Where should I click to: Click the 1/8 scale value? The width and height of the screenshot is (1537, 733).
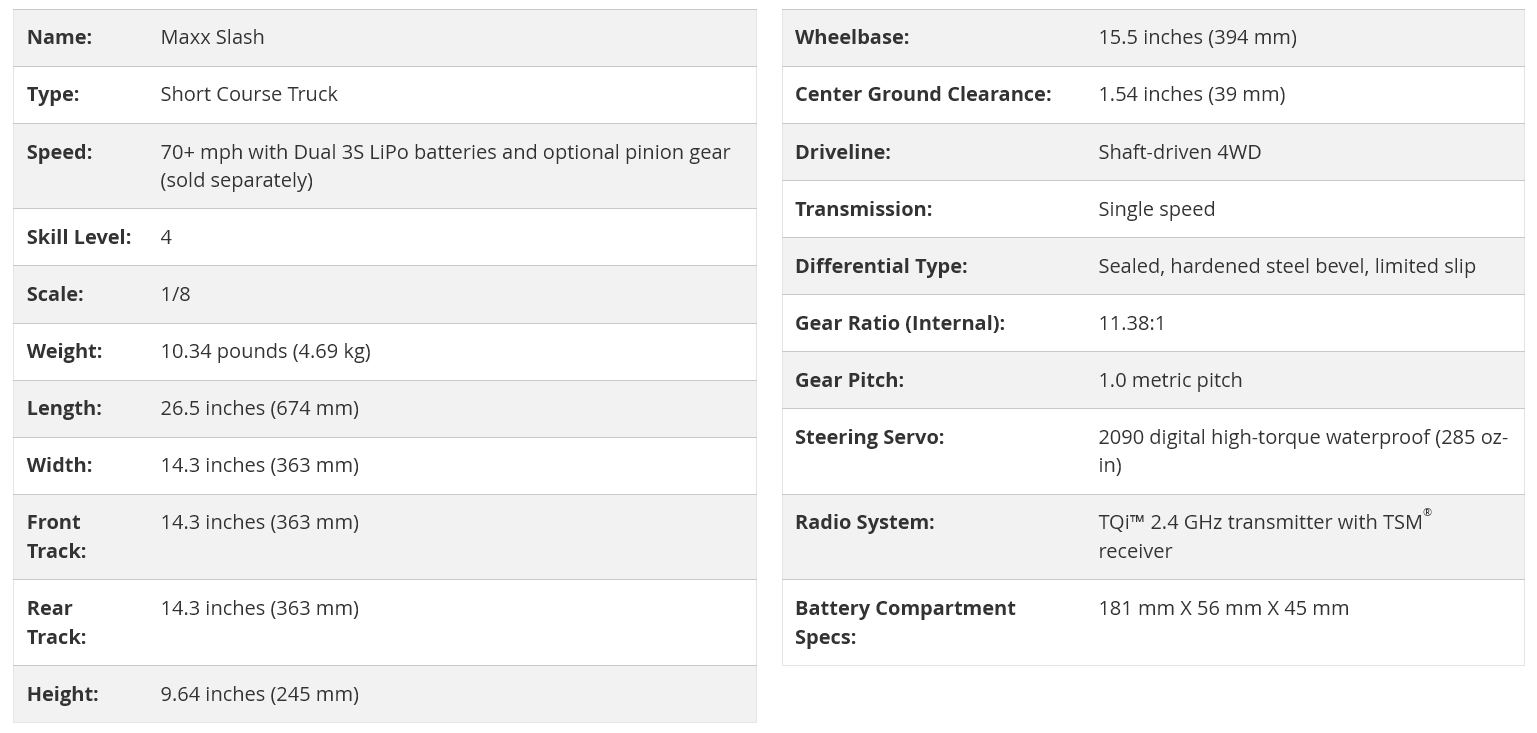click(175, 294)
